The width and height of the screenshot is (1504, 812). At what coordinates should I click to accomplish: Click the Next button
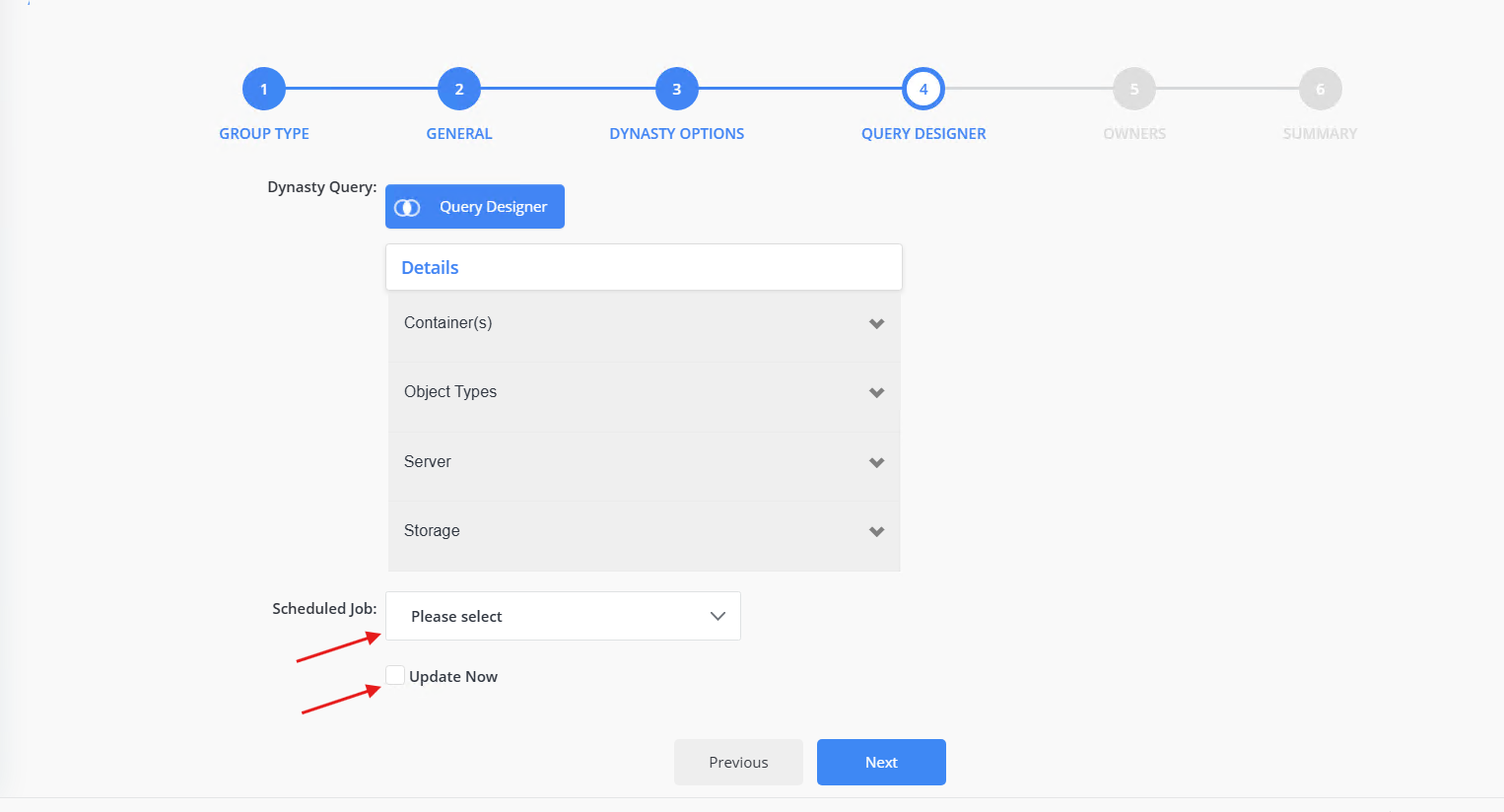880,762
